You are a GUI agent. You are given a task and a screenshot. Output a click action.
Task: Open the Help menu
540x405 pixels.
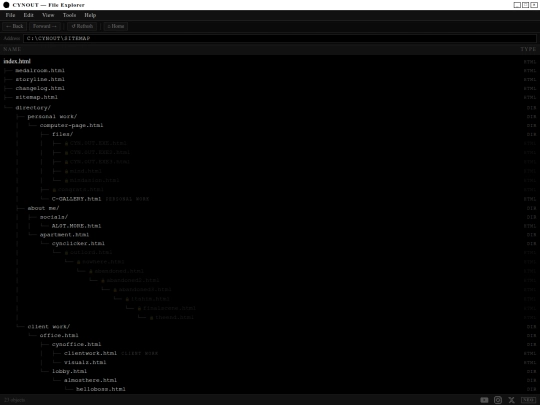point(90,15)
